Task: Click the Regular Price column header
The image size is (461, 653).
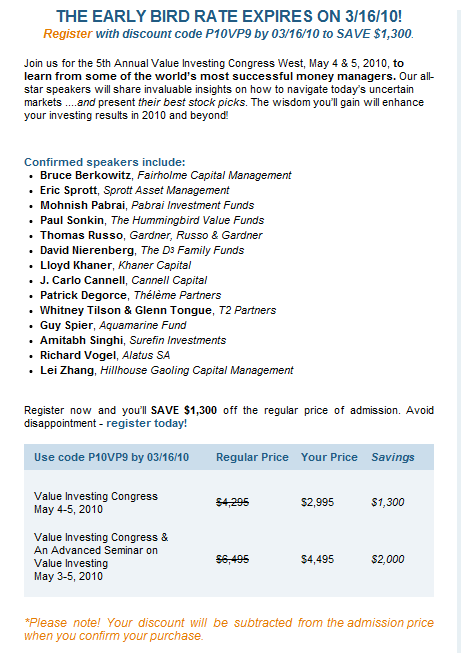Action: 252,457
